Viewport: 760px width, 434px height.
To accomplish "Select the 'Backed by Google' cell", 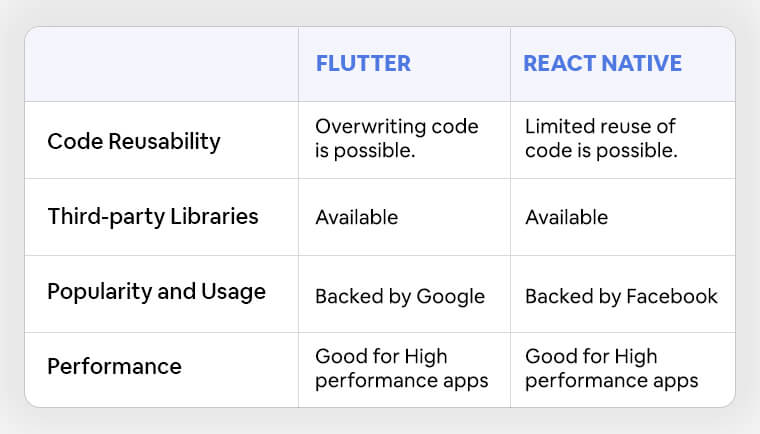I will tap(400, 296).
